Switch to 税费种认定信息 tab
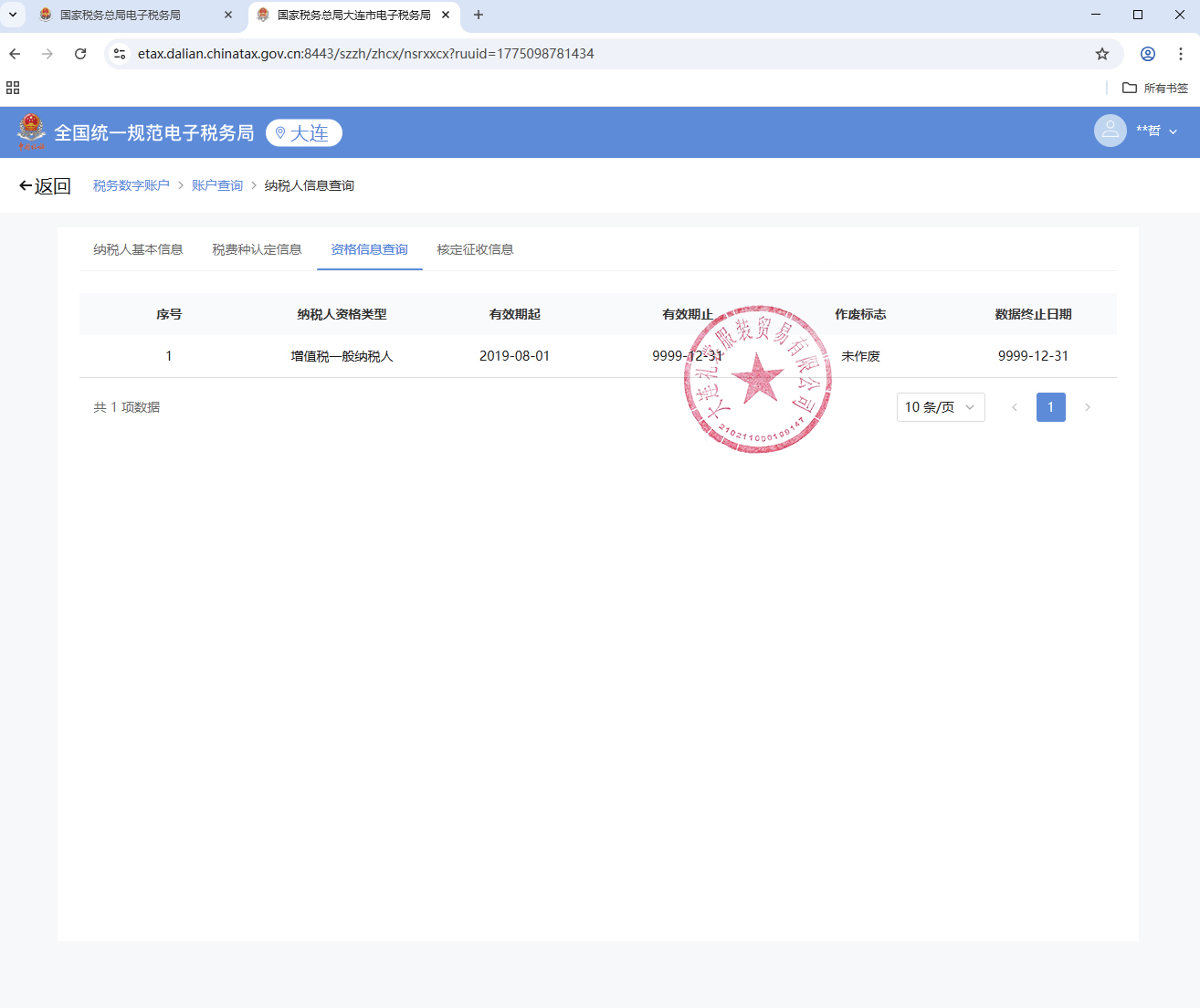Viewport: 1200px width, 1008px height. coord(257,249)
